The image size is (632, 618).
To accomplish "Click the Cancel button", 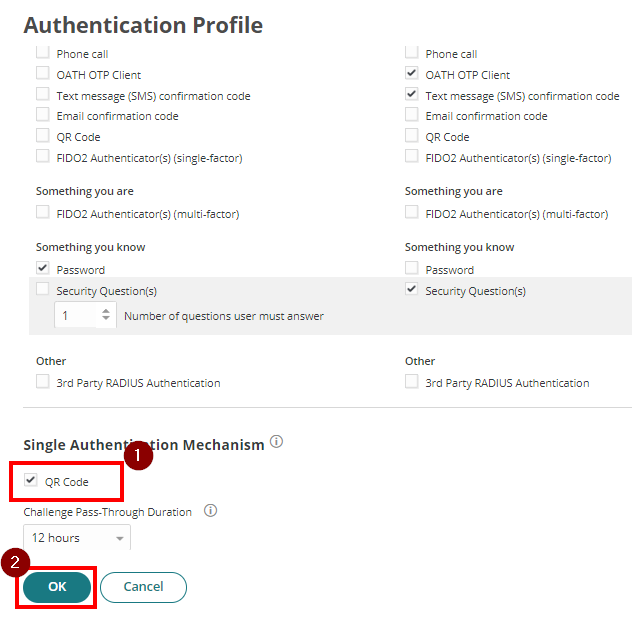I will 143,587.
